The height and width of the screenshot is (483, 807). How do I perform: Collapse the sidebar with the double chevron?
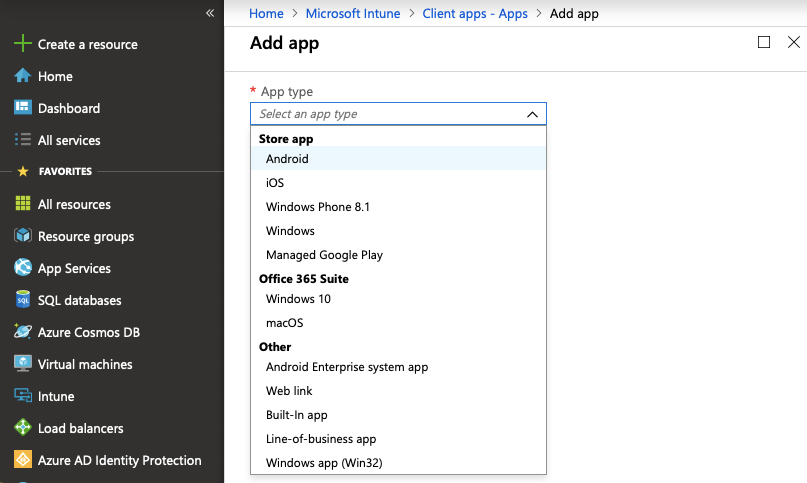(x=210, y=13)
